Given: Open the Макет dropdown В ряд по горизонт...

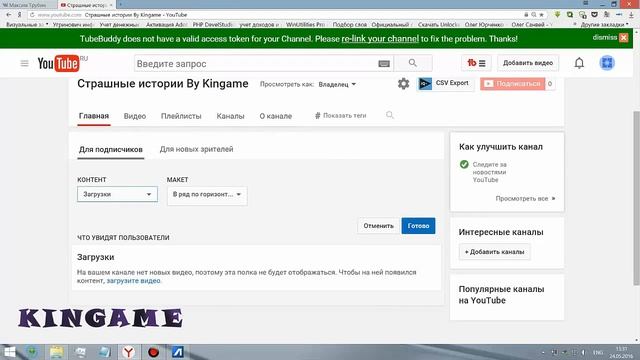Looking at the screenshot, I should tap(207, 195).
